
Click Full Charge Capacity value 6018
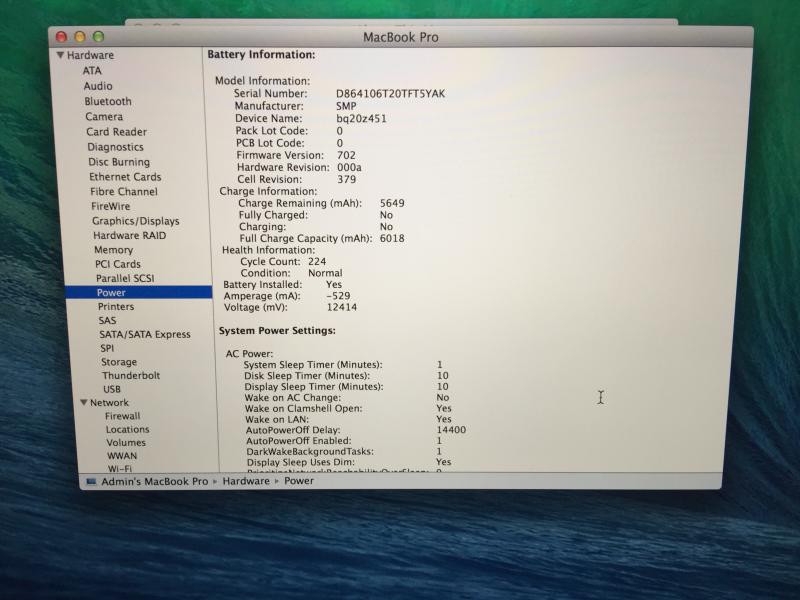coord(392,238)
